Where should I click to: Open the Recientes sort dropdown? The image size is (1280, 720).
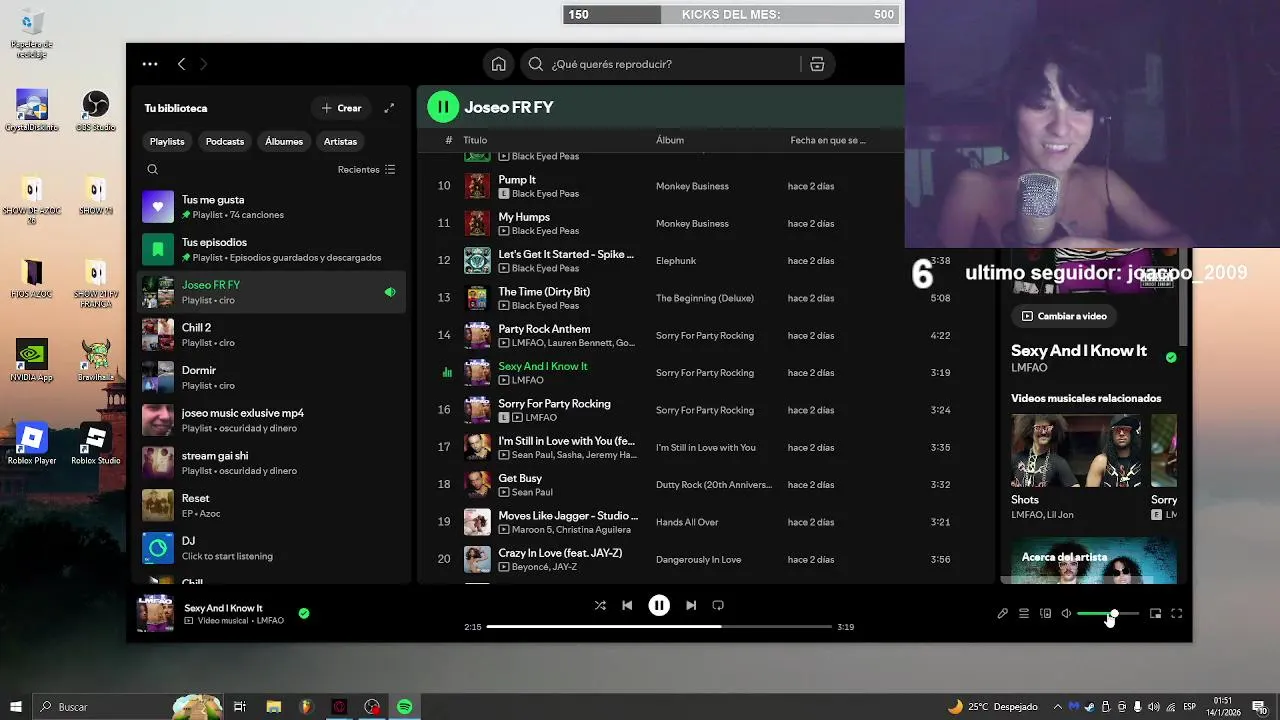click(x=366, y=170)
